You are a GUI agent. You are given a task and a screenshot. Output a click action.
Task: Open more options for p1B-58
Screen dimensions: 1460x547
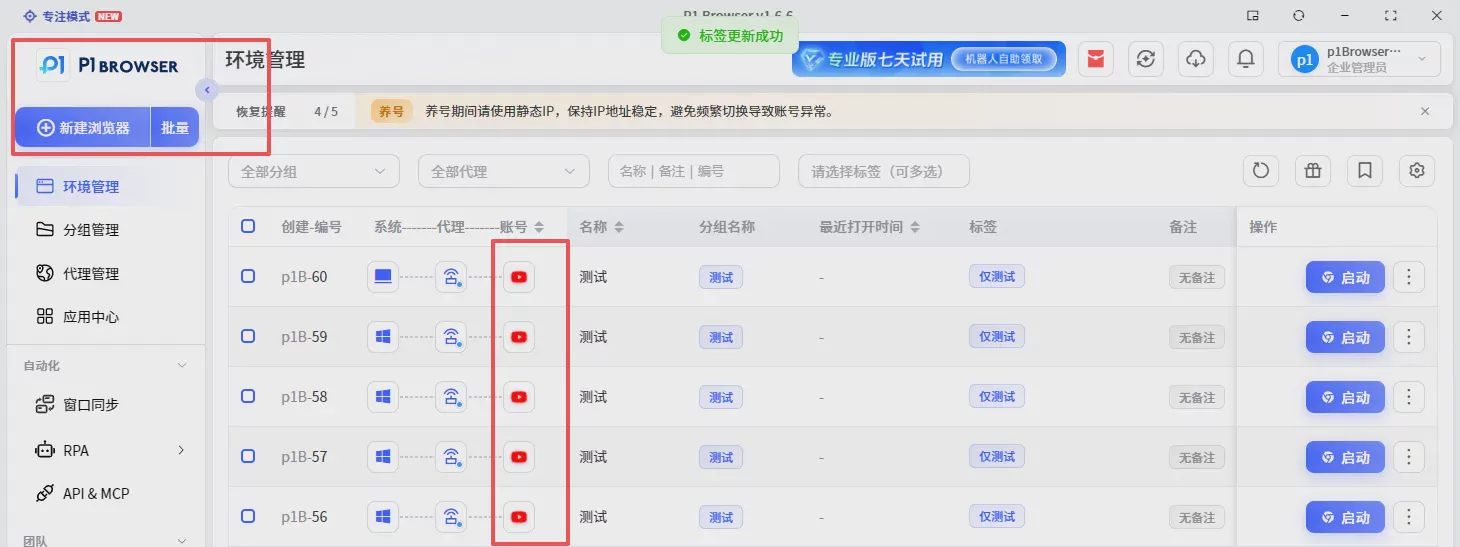pos(1409,397)
